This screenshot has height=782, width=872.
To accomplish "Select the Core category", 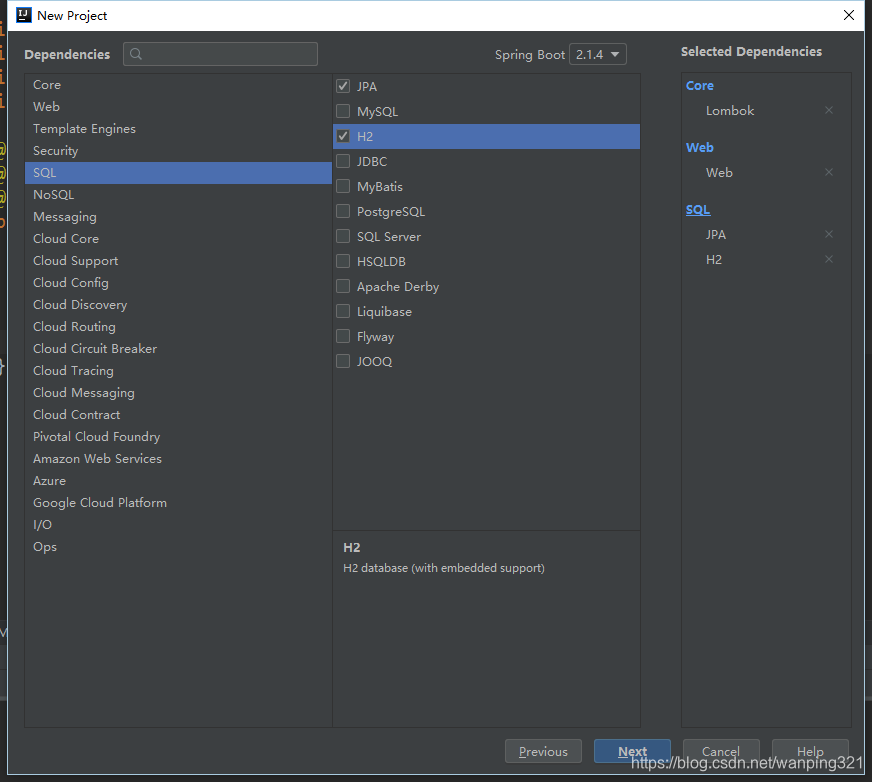I will point(178,85).
